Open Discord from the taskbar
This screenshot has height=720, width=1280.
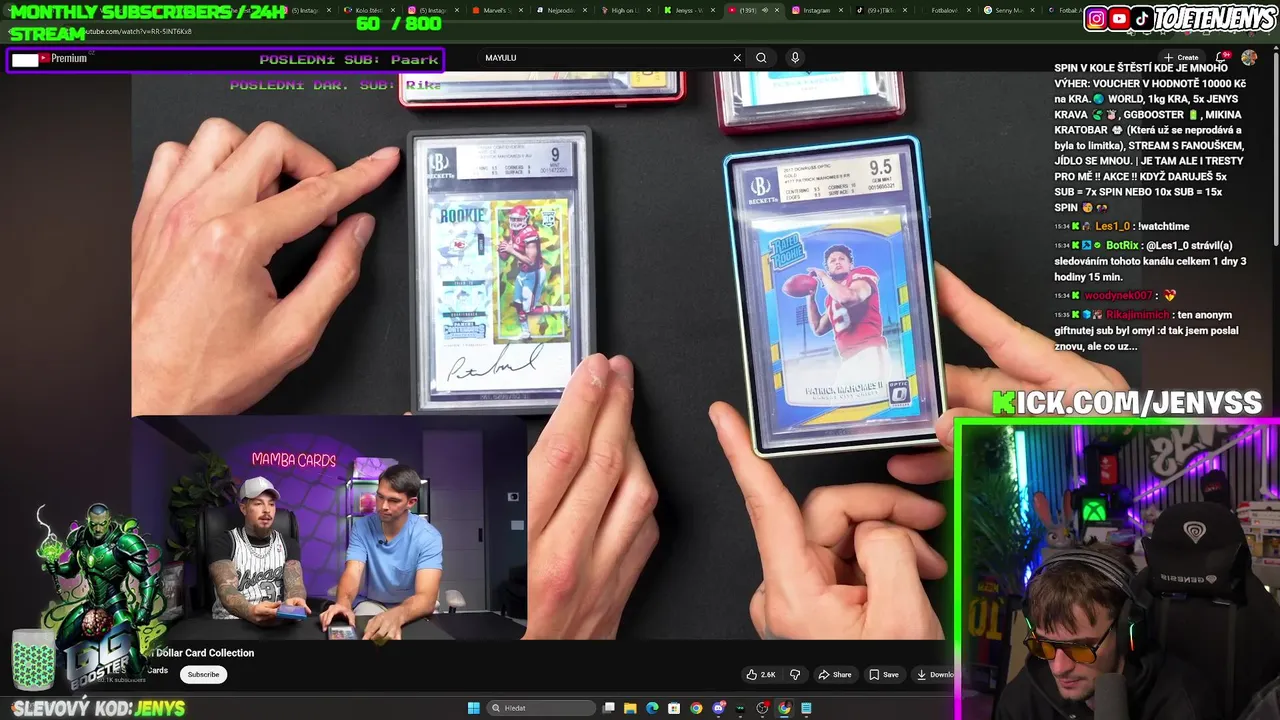(718, 708)
